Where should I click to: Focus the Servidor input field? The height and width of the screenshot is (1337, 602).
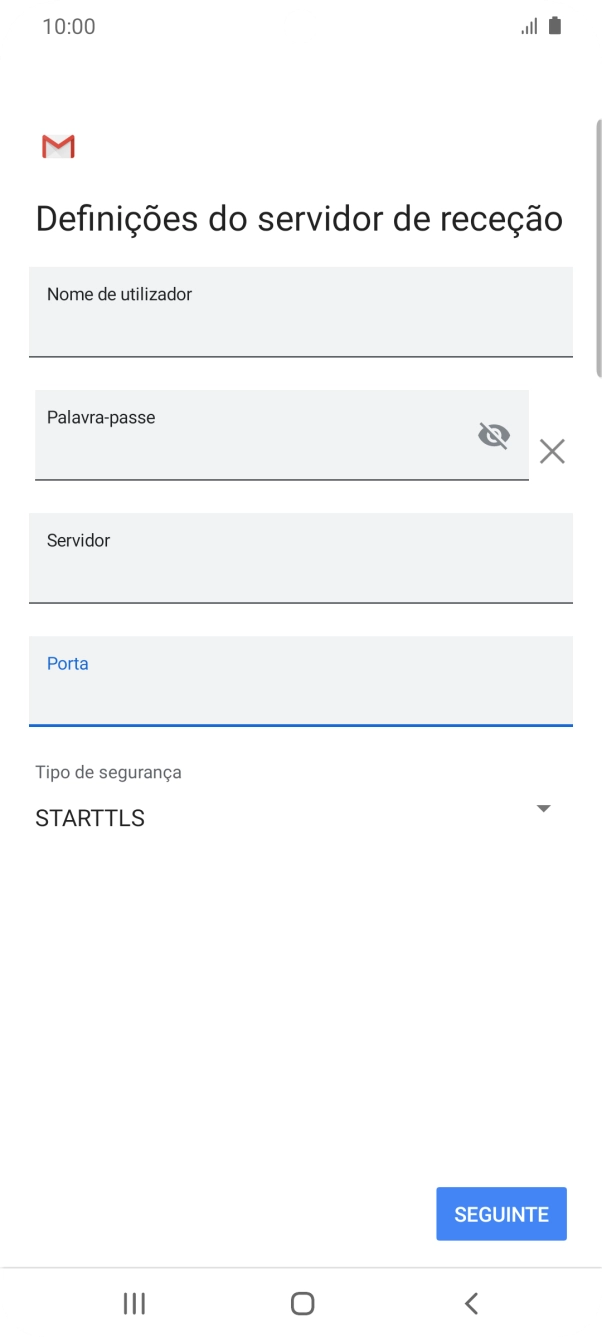[300, 558]
